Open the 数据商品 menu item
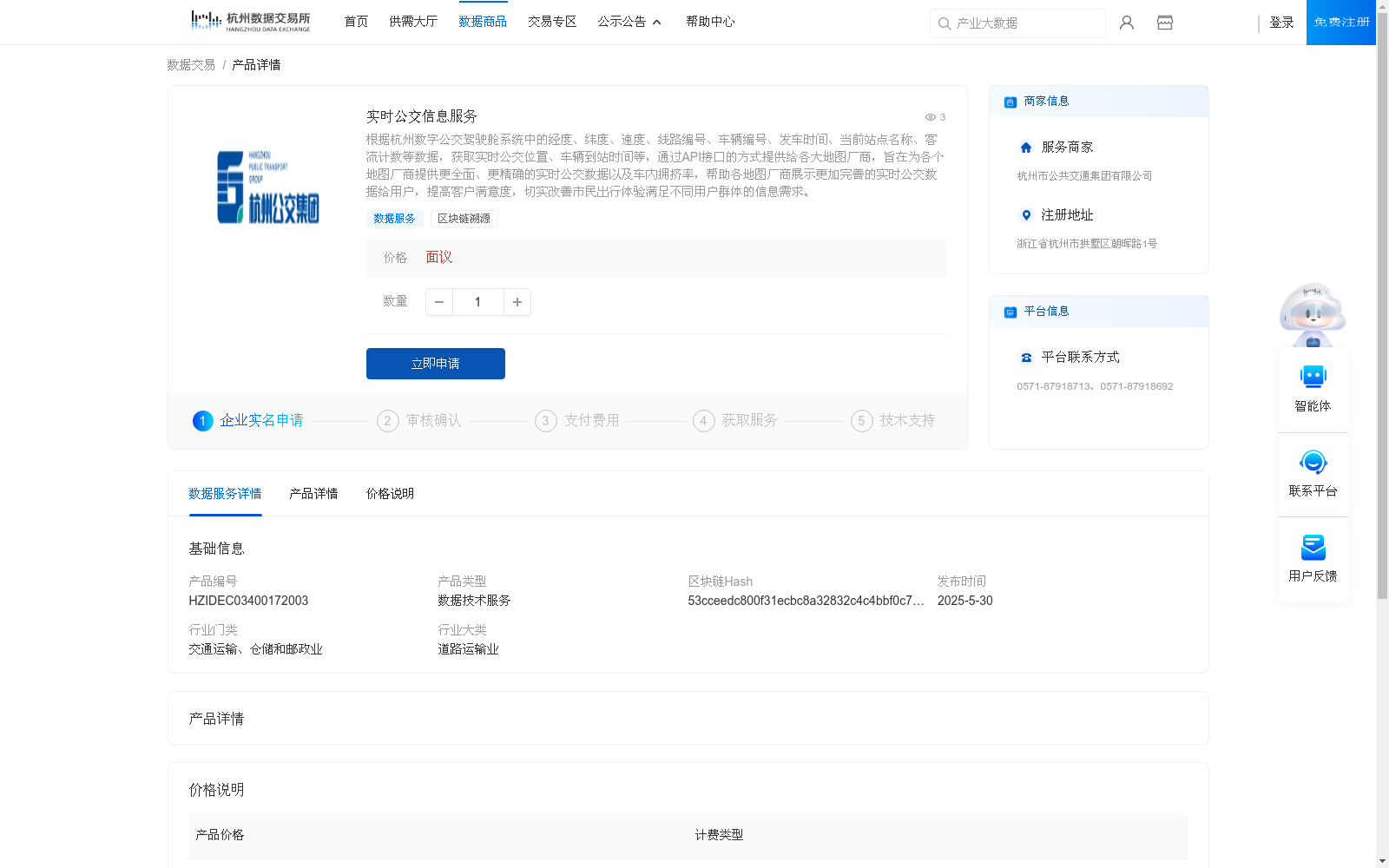Viewport: 1389px width, 868px height. click(483, 22)
